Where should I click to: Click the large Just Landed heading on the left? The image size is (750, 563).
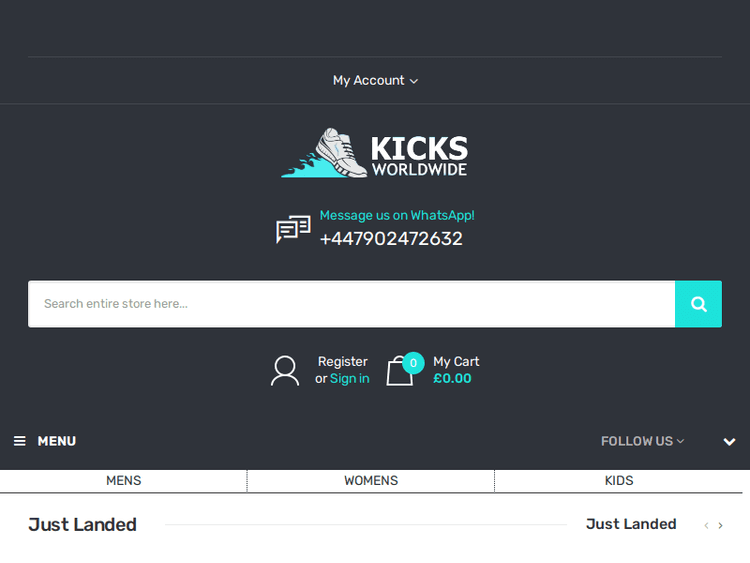coord(82,525)
